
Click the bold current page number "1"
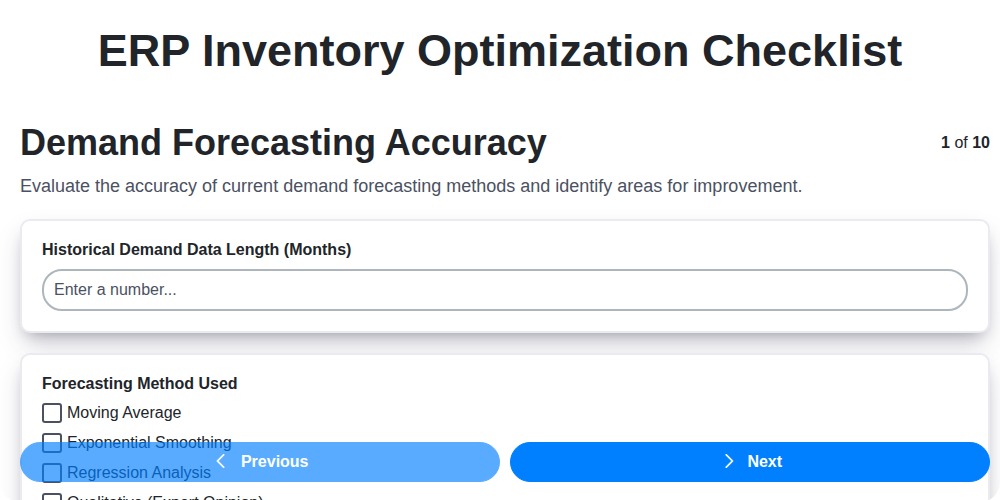(x=945, y=143)
